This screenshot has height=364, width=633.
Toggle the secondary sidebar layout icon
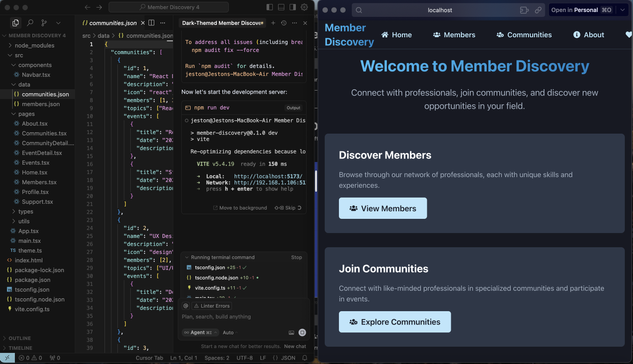(293, 7)
